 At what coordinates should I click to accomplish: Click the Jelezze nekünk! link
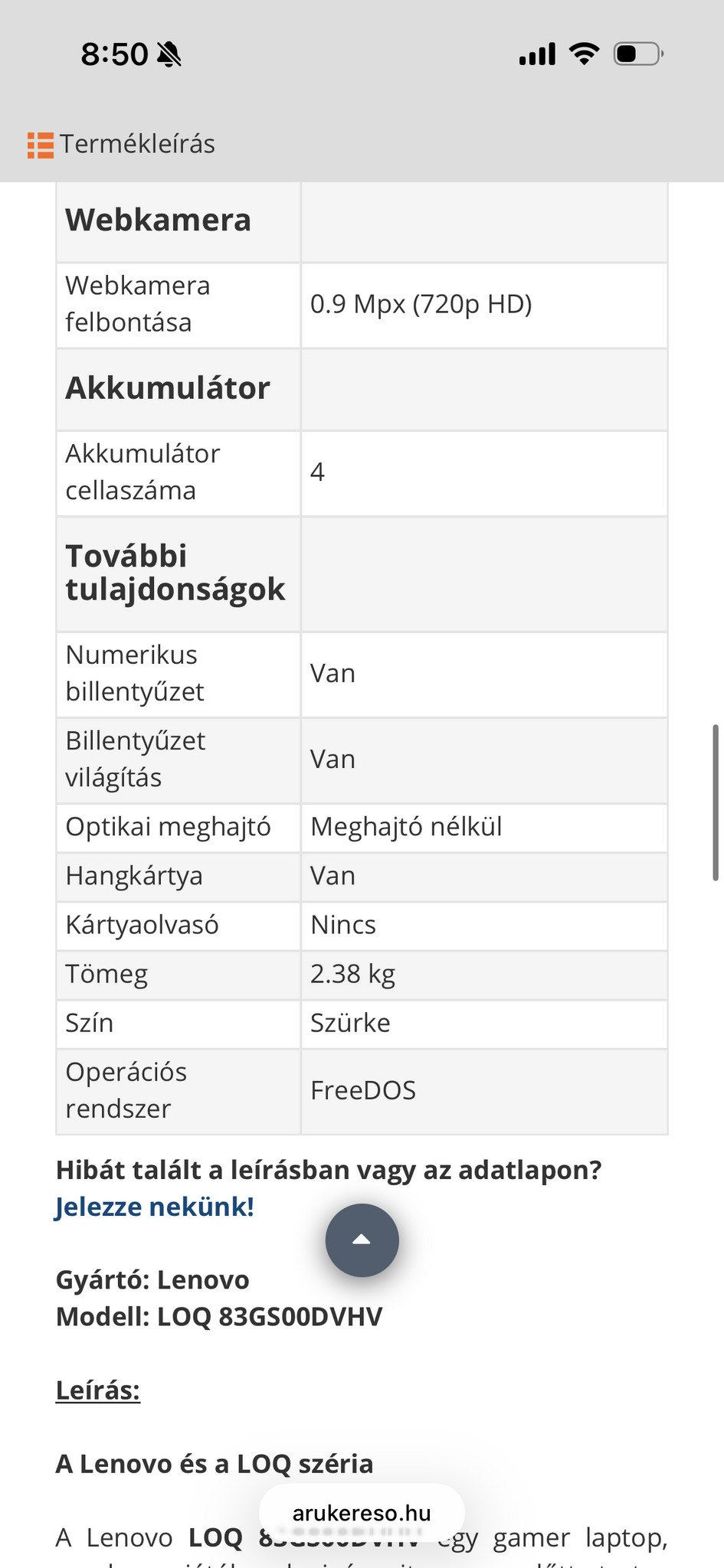pyautogui.click(x=155, y=1207)
